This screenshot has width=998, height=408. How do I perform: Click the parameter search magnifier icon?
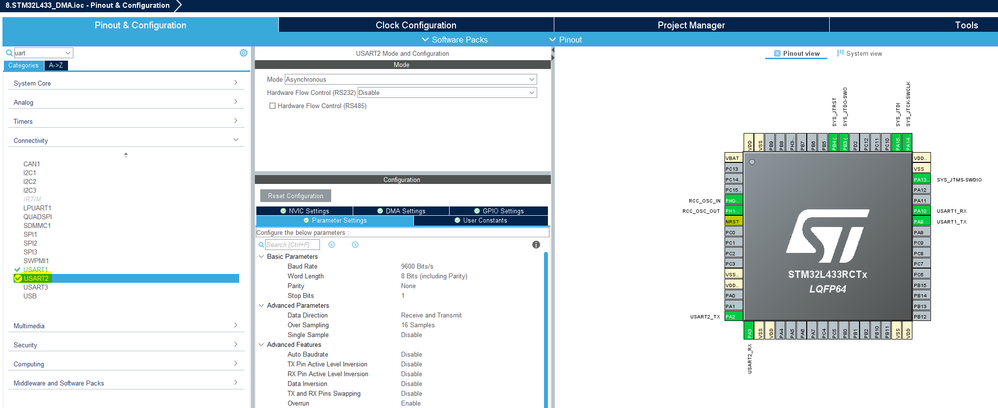click(x=261, y=244)
